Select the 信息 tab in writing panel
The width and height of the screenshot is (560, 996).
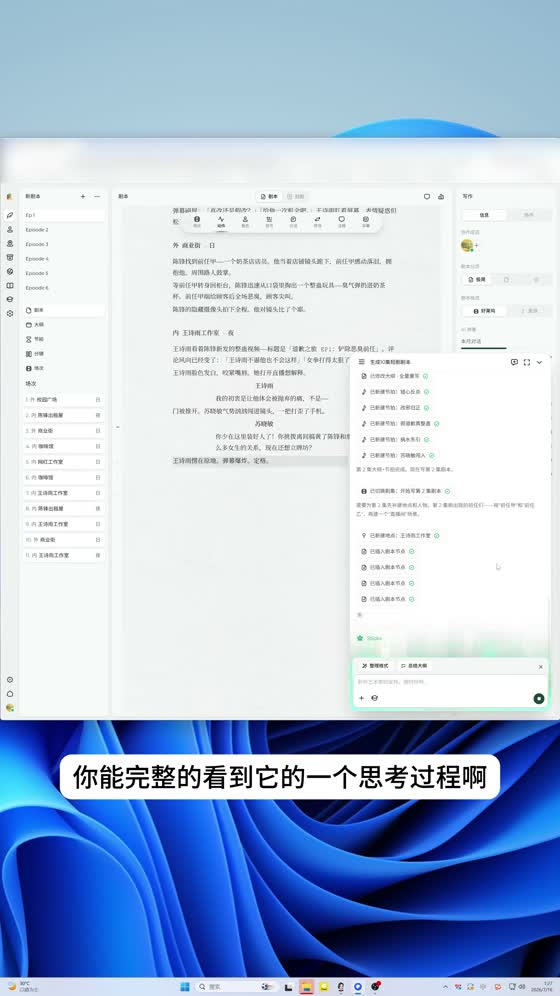coord(484,215)
